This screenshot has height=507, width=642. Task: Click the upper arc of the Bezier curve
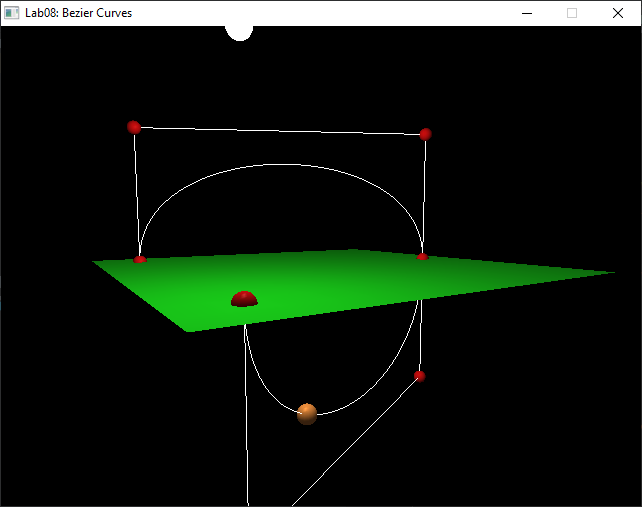click(x=280, y=167)
